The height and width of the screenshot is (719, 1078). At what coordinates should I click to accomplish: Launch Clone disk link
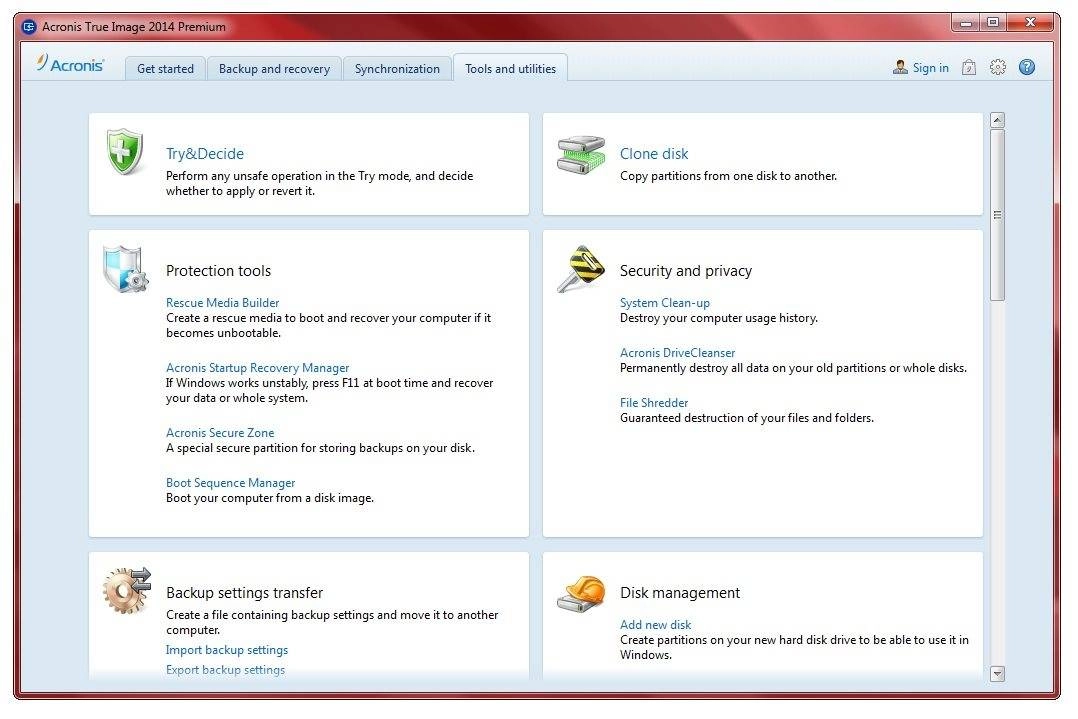click(654, 154)
